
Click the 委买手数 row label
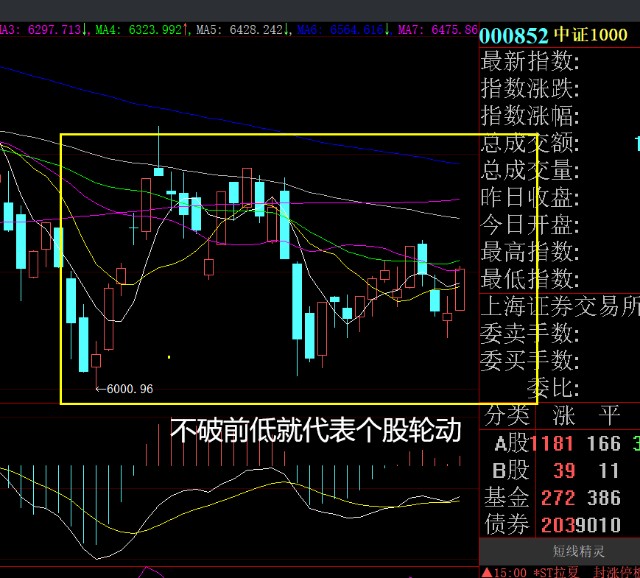click(x=530, y=360)
